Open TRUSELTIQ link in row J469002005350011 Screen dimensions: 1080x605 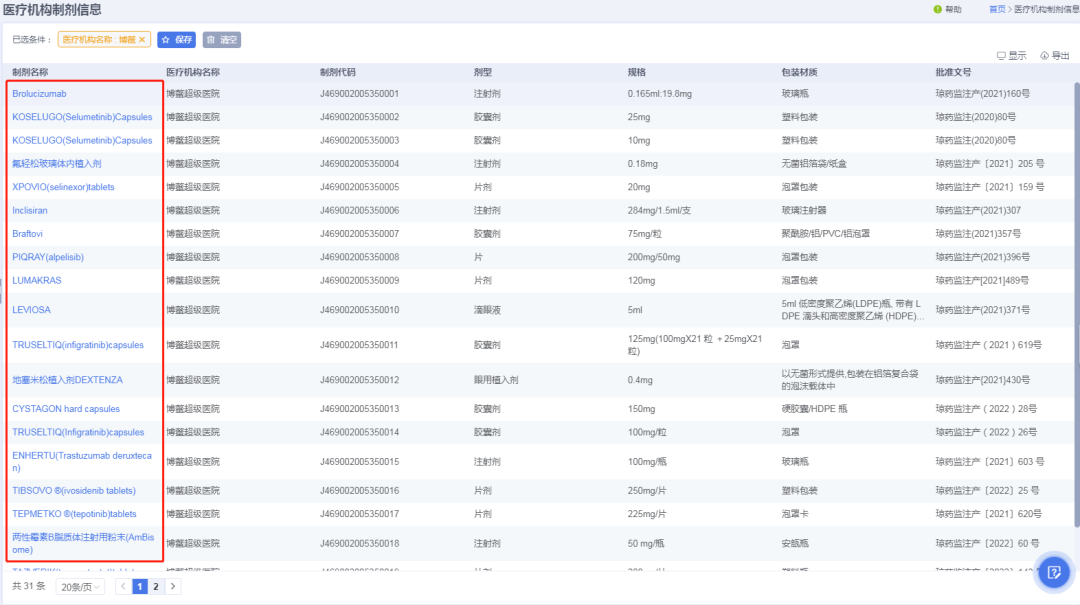pyautogui.click(x=78, y=345)
